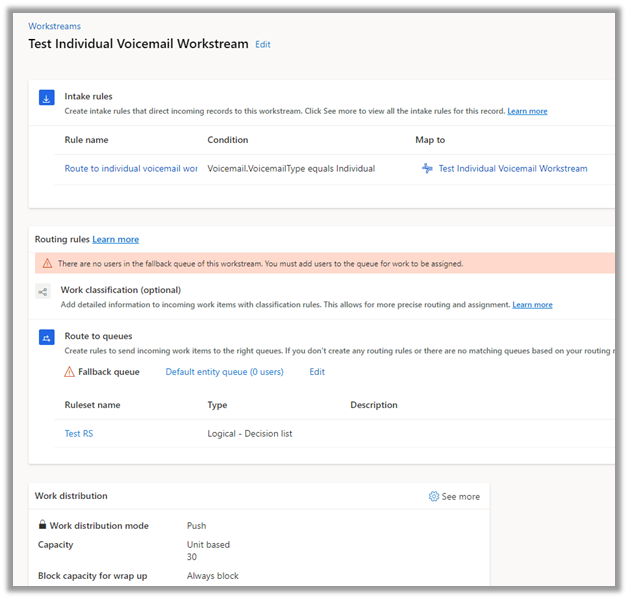The image size is (628, 599).
Task: Expand Work distribution with See more
Action: tap(460, 497)
